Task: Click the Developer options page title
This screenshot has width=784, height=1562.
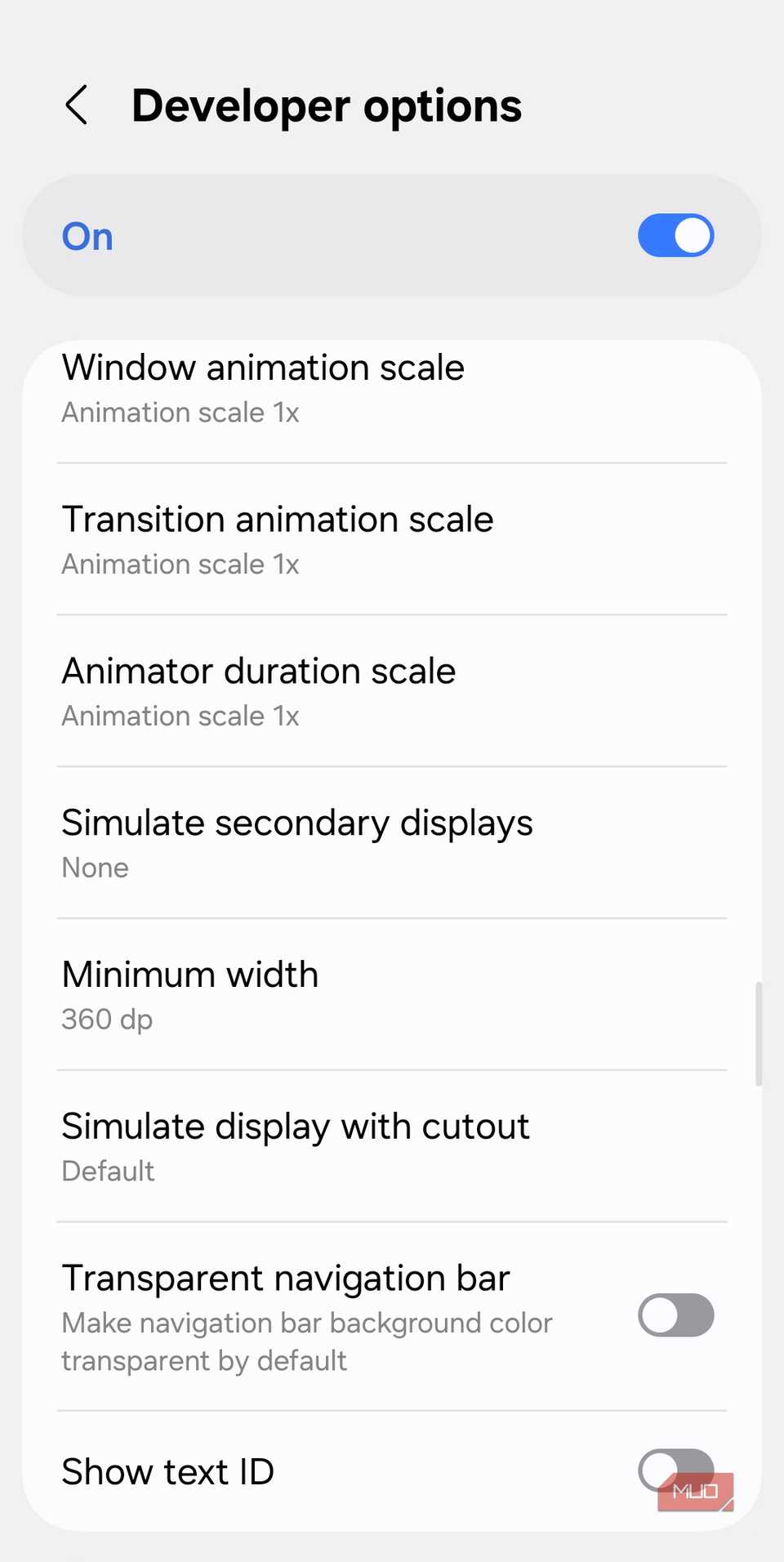Action: (x=327, y=106)
